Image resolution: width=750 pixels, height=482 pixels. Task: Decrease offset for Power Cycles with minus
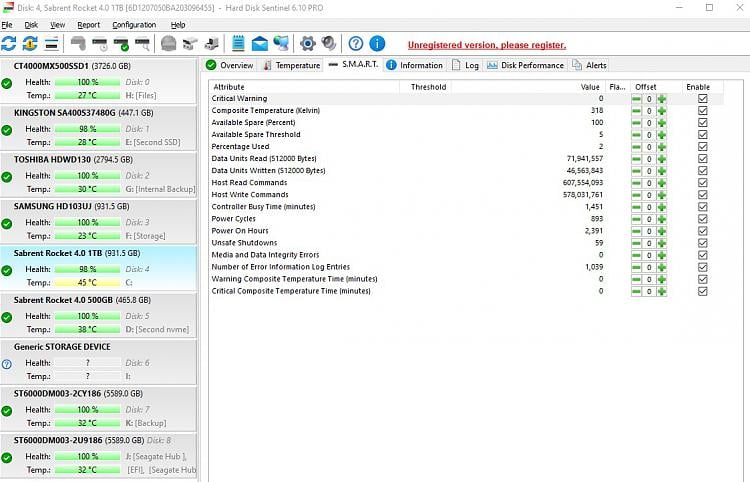(635, 219)
